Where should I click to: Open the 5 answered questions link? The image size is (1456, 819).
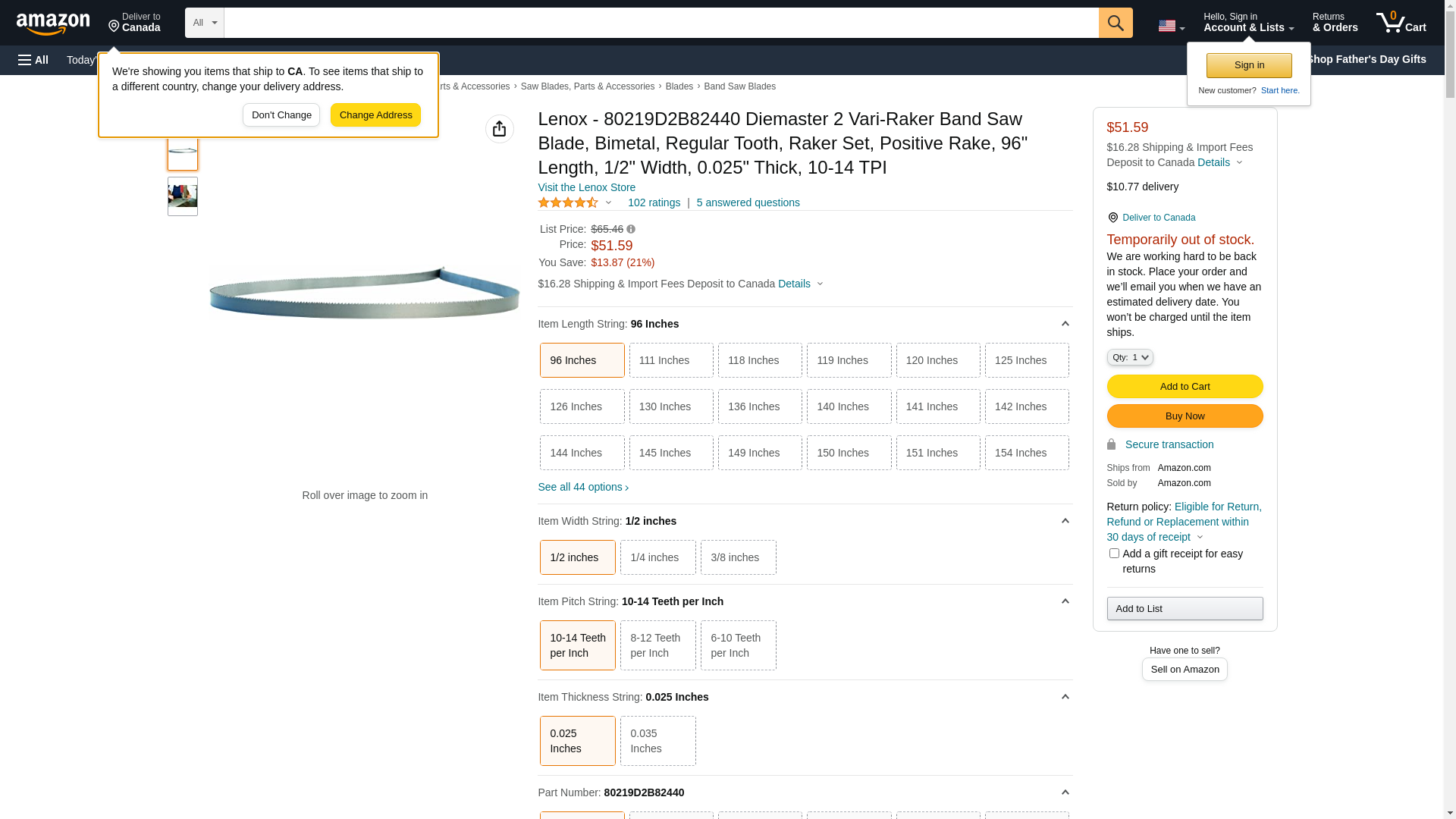tap(748, 202)
